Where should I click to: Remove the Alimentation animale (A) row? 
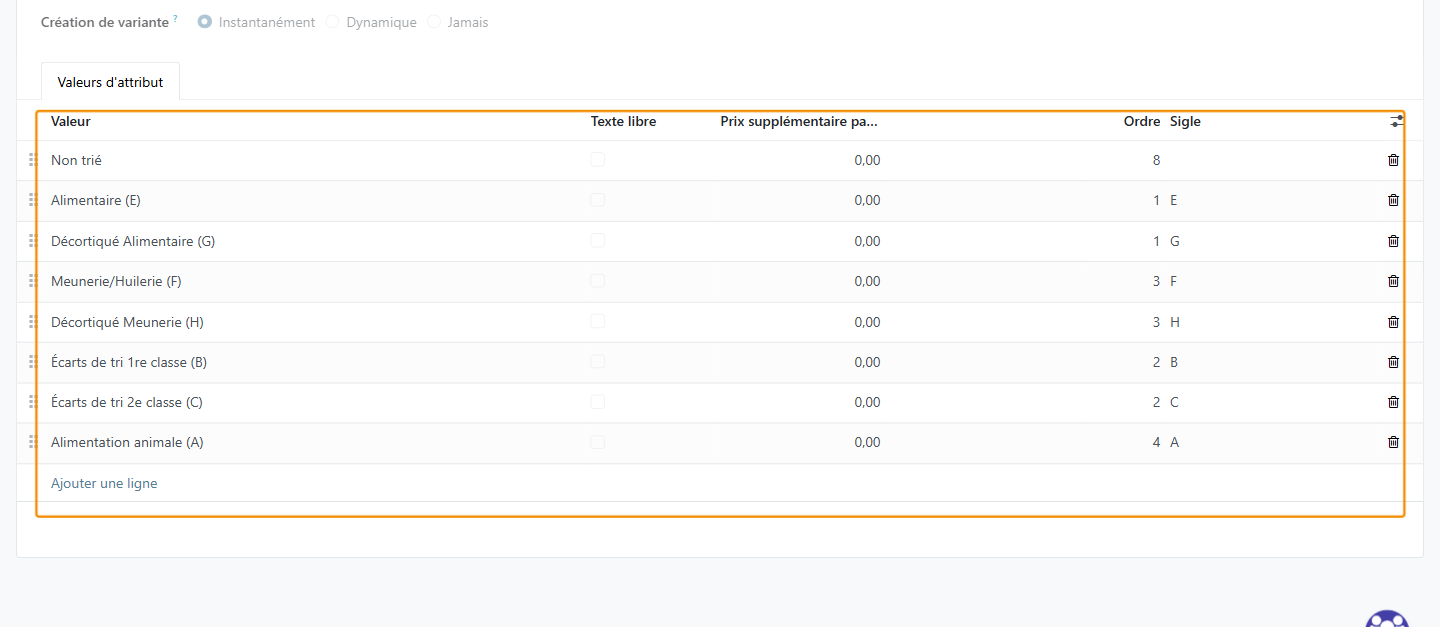[1393, 442]
